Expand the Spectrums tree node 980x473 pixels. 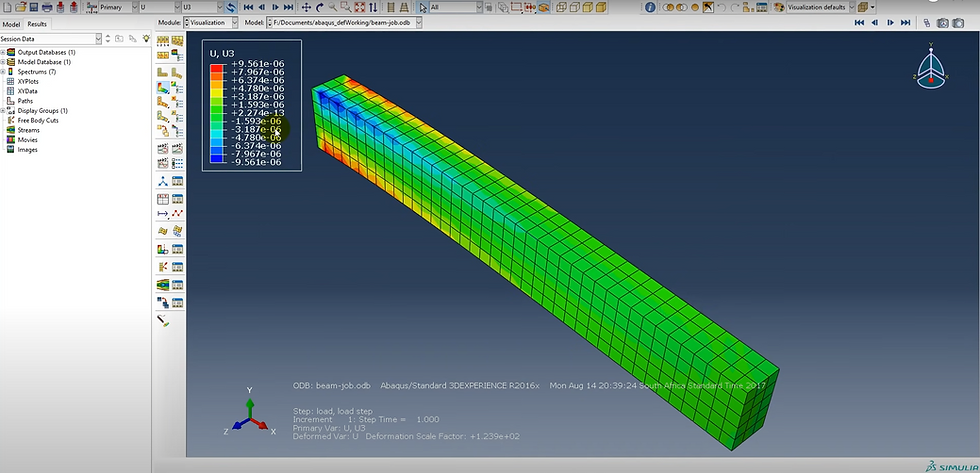pos(2,72)
